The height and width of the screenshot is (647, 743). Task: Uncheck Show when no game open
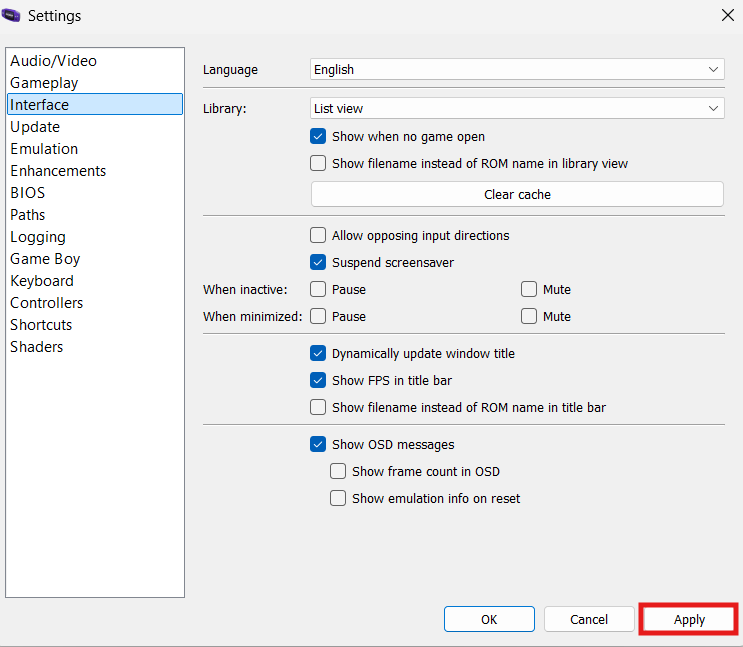coord(318,137)
